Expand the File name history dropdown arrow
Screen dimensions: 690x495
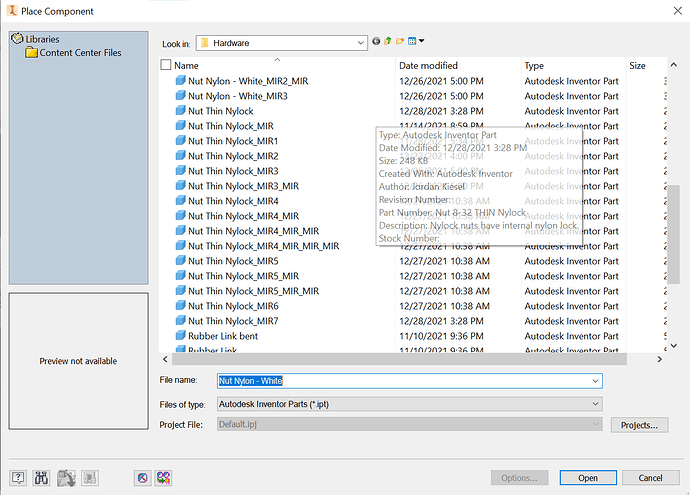coord(595,381)
